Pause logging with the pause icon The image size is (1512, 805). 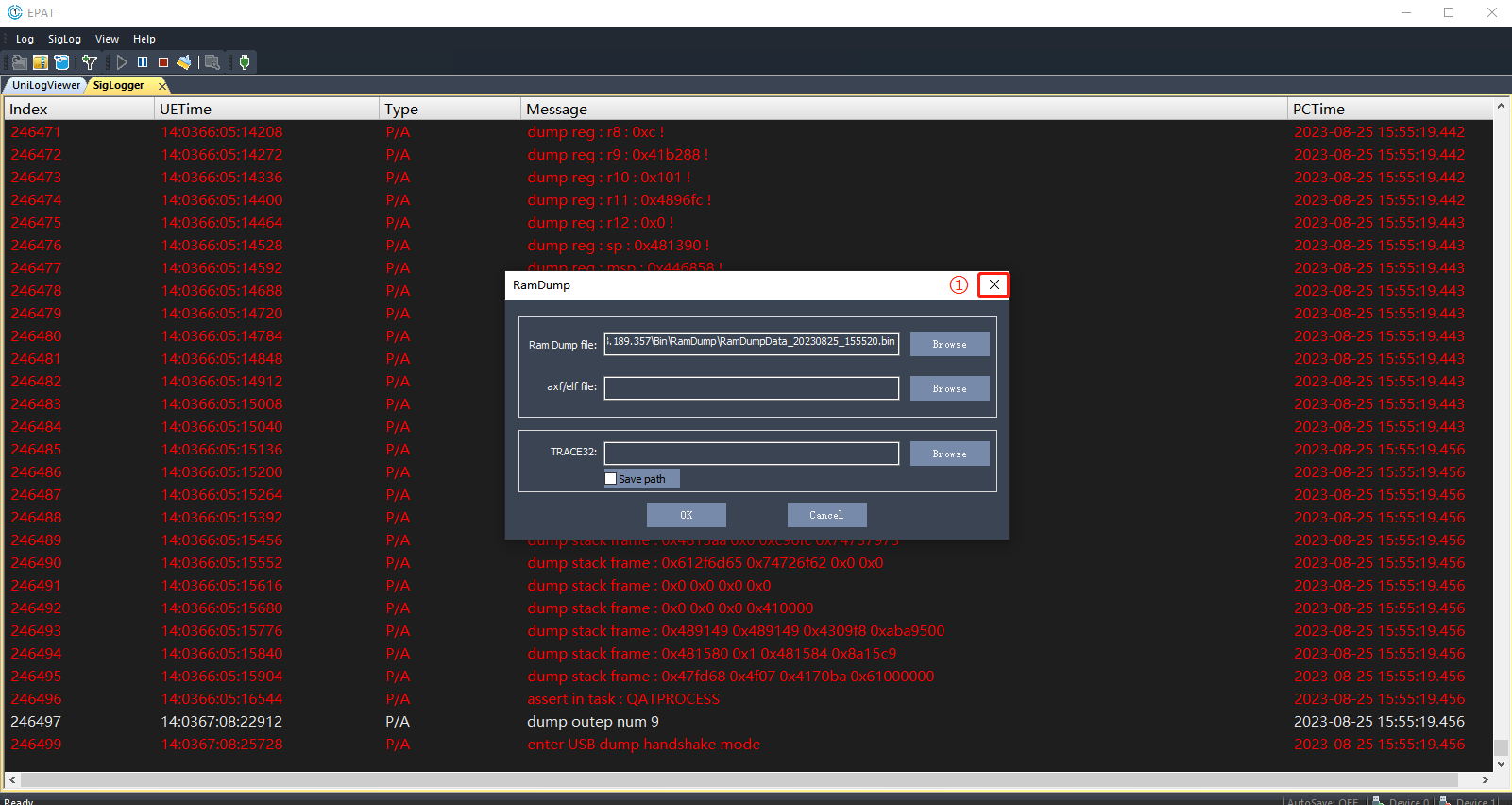tap(143, 62)
